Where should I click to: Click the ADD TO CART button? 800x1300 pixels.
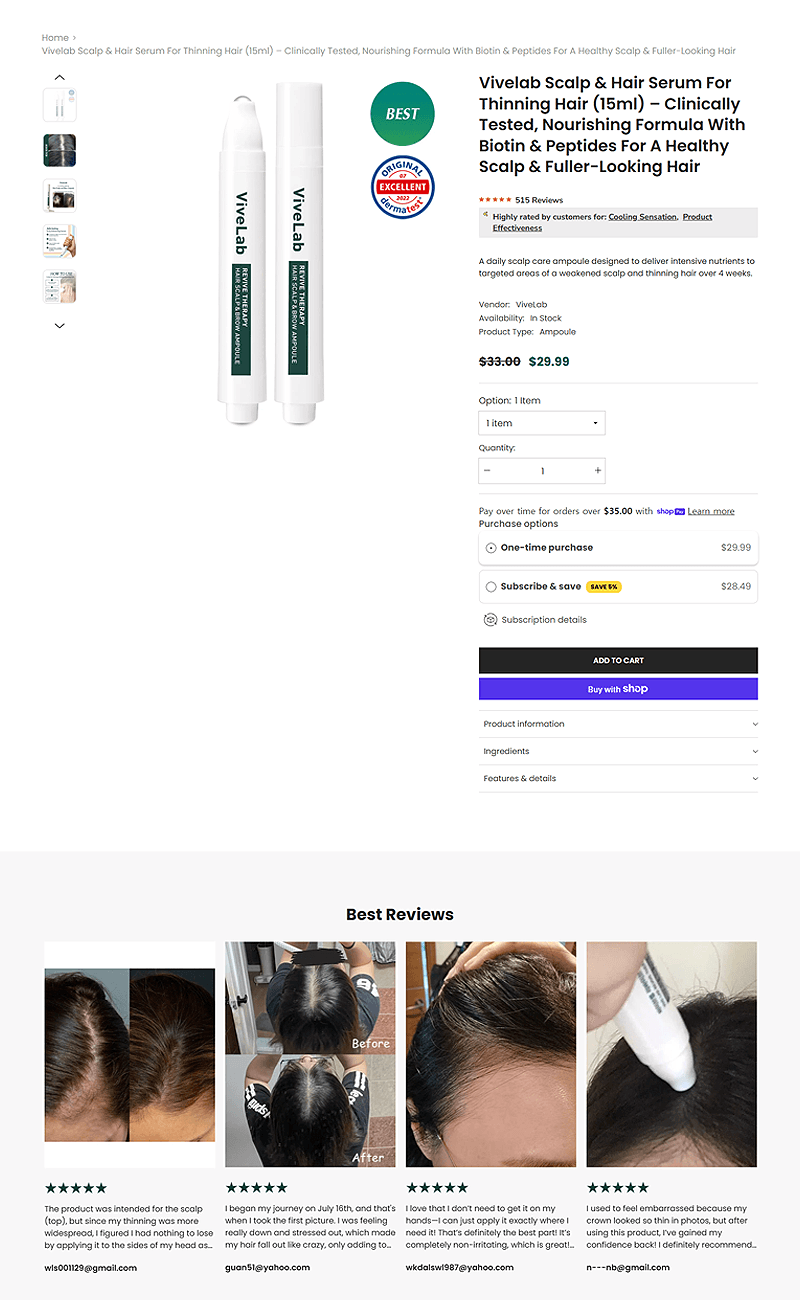click(x=618, y=660)
